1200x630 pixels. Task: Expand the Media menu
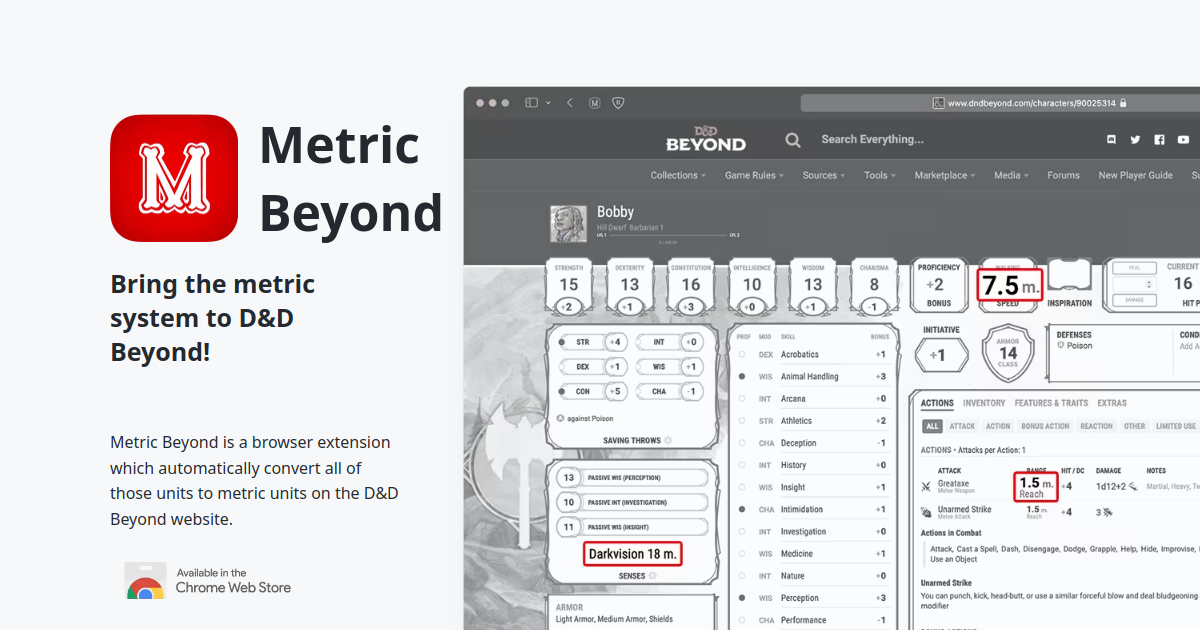pyautogui.click(x=1012, y=175)
